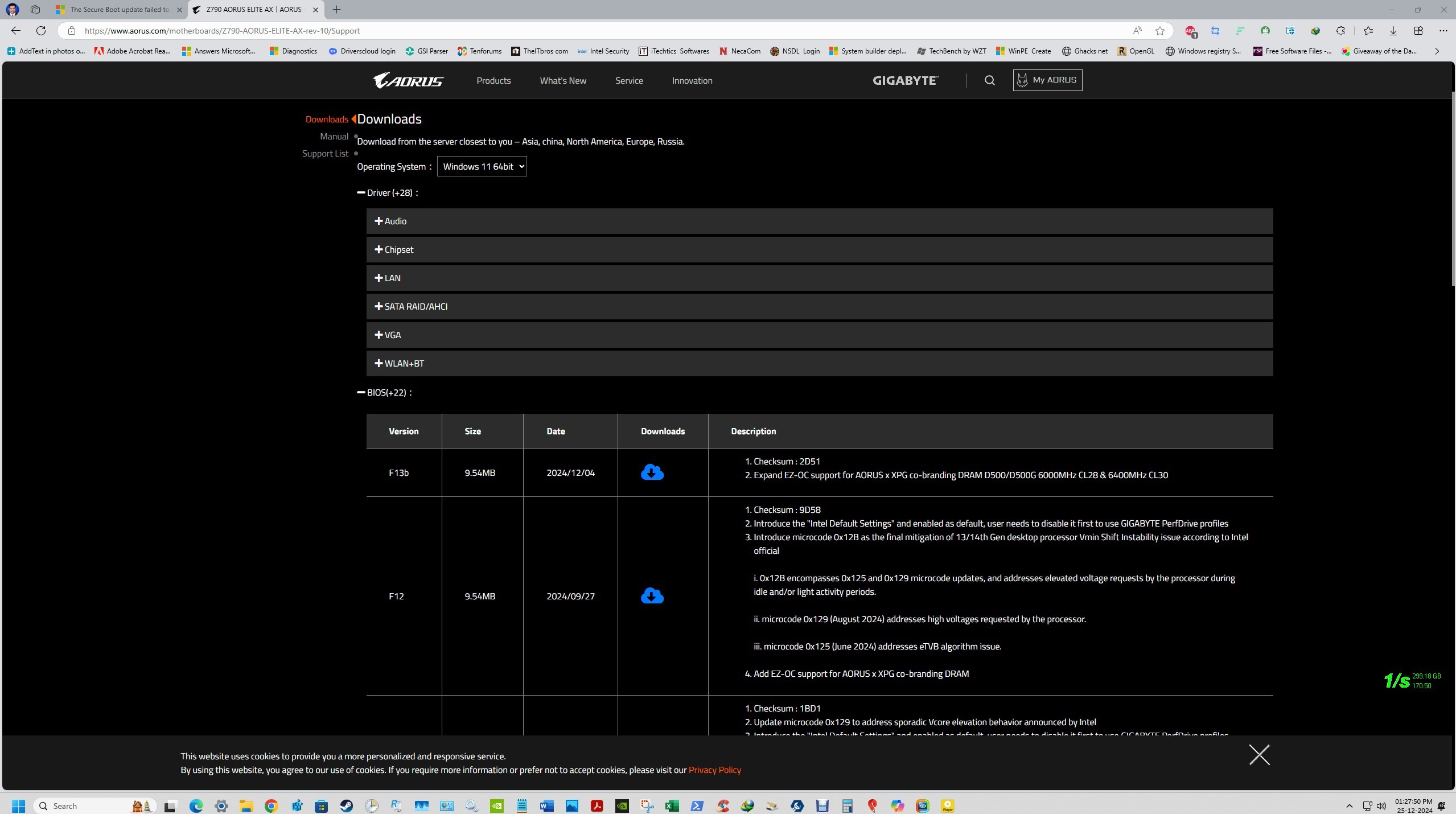Open the Tenforums bookmark
This screenshot has width=1456, height=814.
[x=479, y=51]
